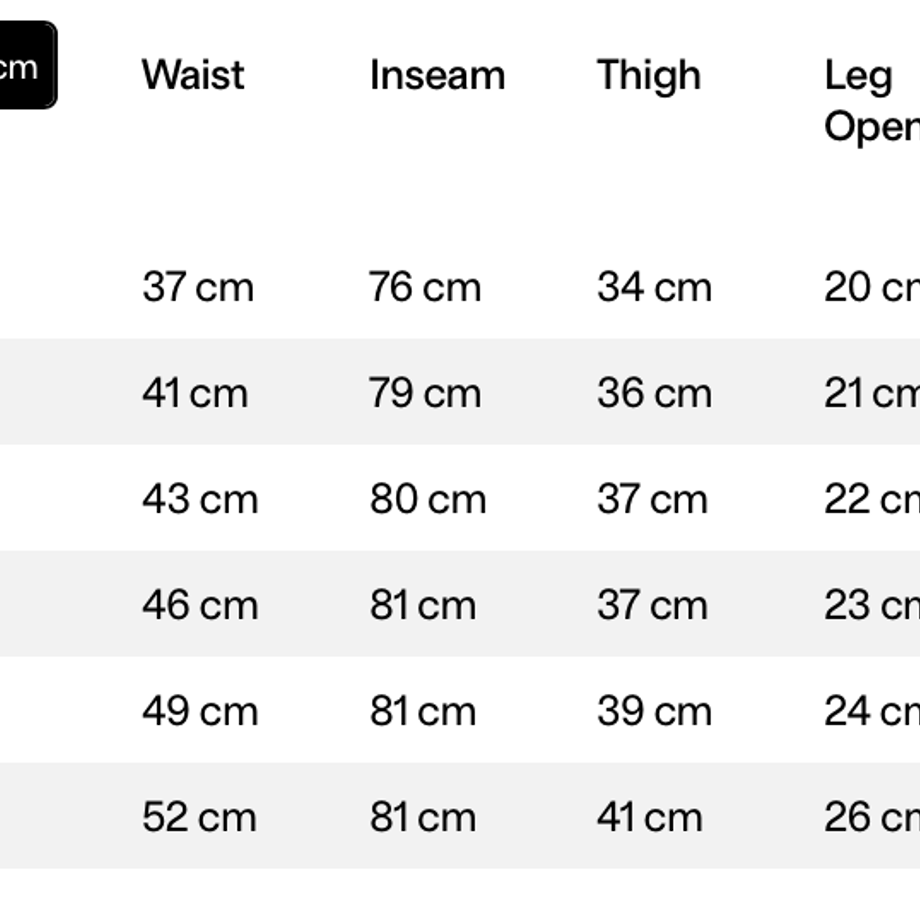Select the 36 cm thigh cell
This screenshot has width=920, height=920.
654,393
